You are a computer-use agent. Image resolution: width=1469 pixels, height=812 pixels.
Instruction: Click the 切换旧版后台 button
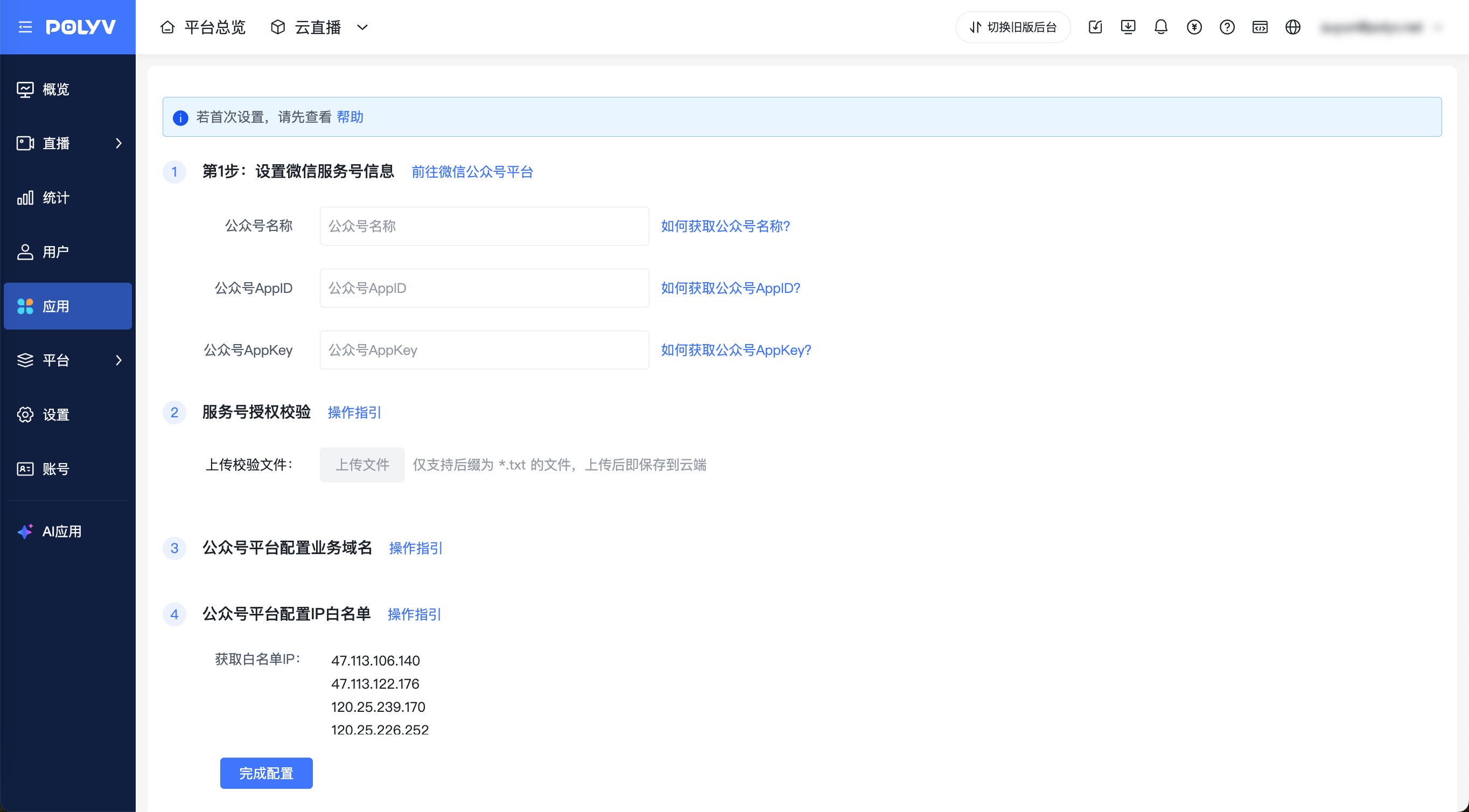click(x=1013, y=27)
